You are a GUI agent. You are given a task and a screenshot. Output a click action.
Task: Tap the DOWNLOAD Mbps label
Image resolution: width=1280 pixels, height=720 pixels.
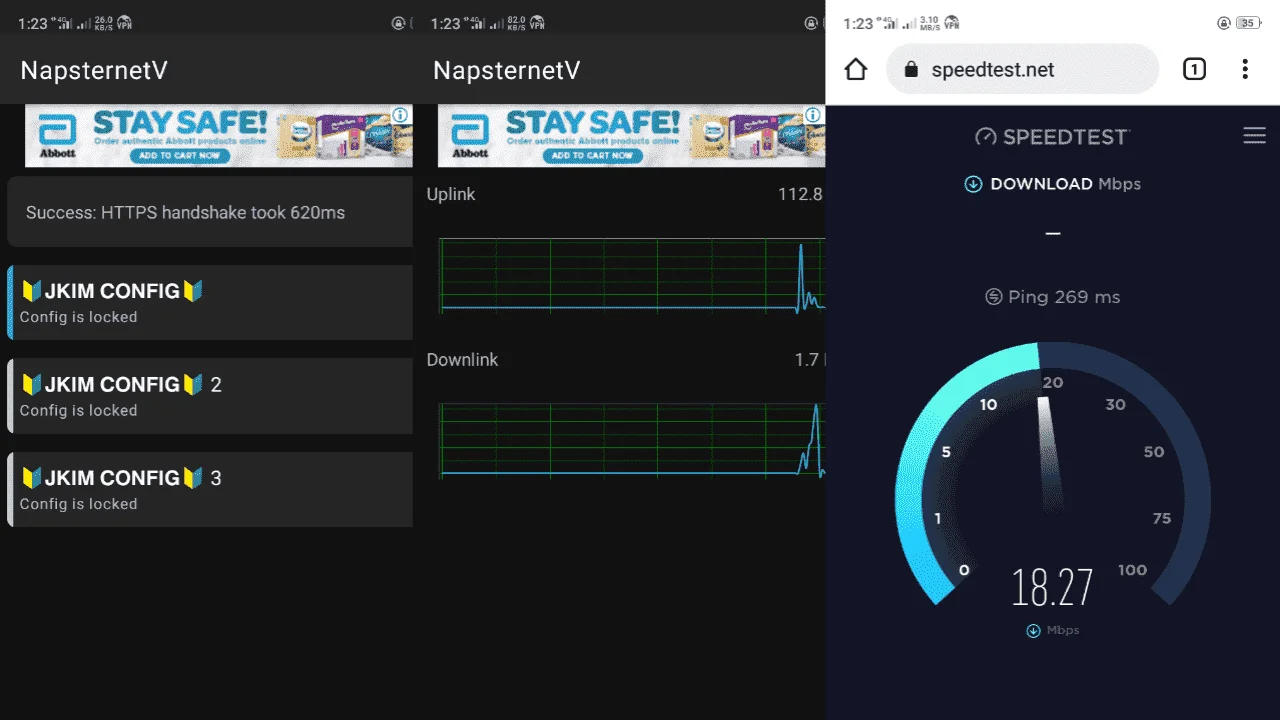pos(1065,184)
